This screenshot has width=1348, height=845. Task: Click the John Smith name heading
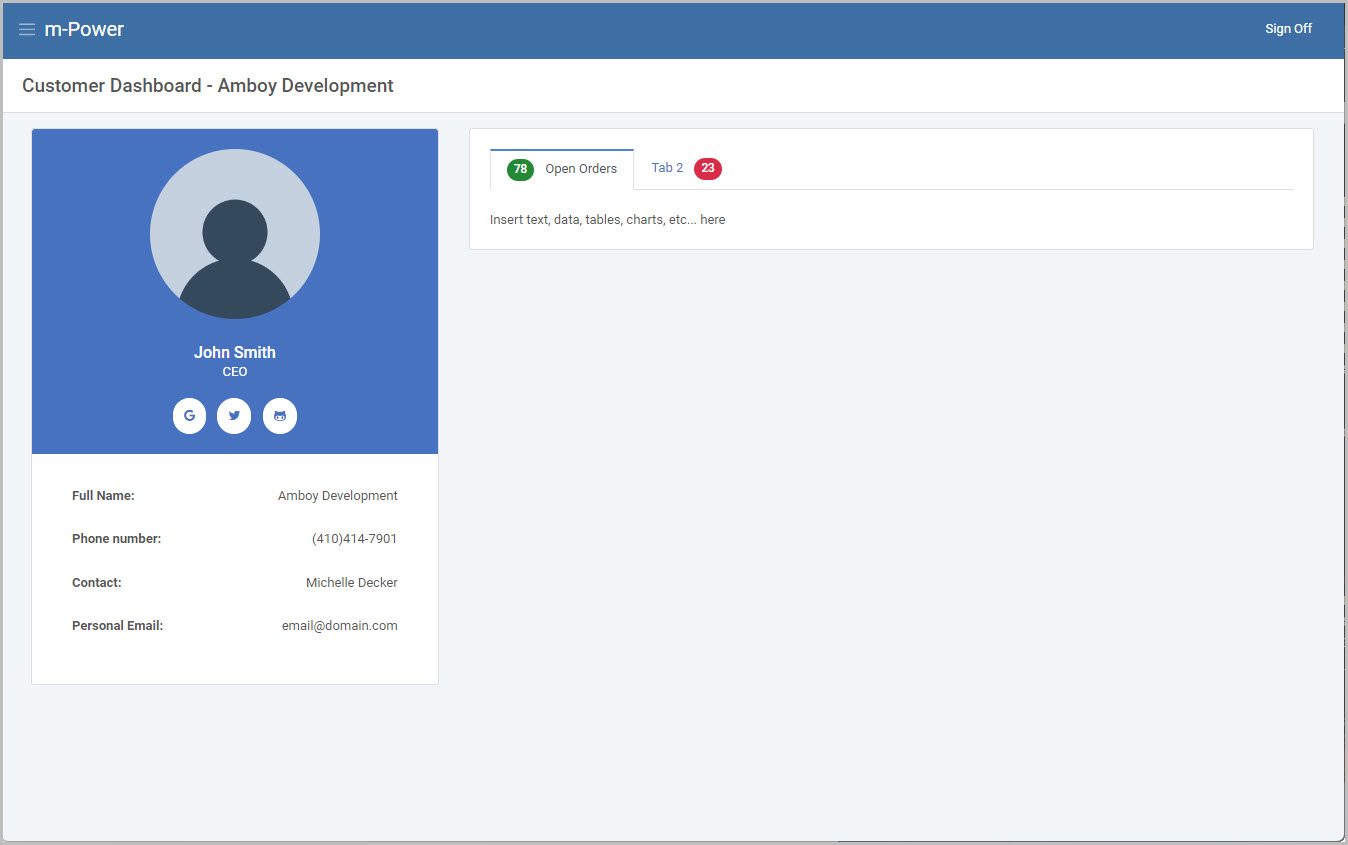(x=235, y=352)
